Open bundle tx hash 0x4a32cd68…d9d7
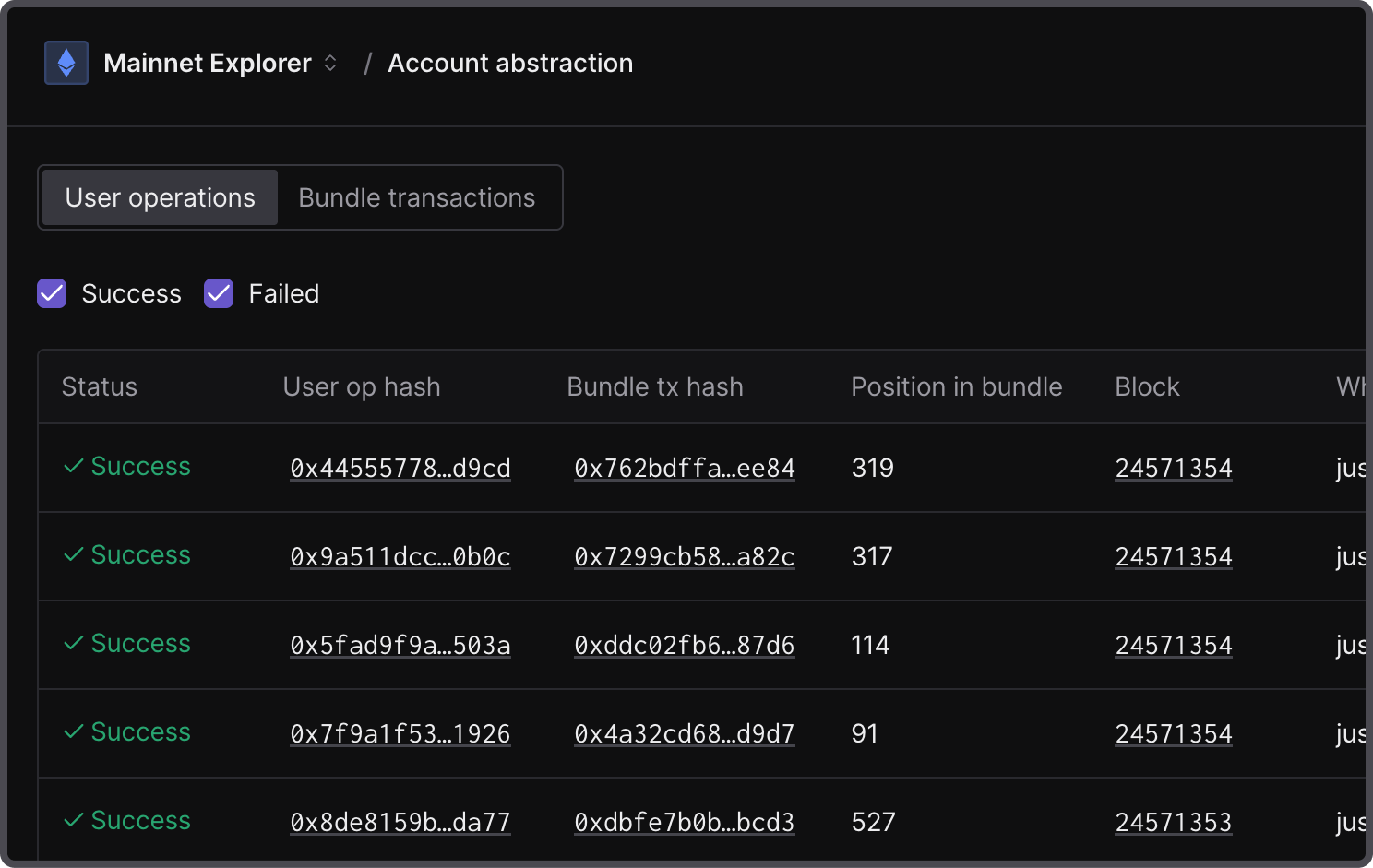This screenshot has height=868, width=1373. click(684, 733)
